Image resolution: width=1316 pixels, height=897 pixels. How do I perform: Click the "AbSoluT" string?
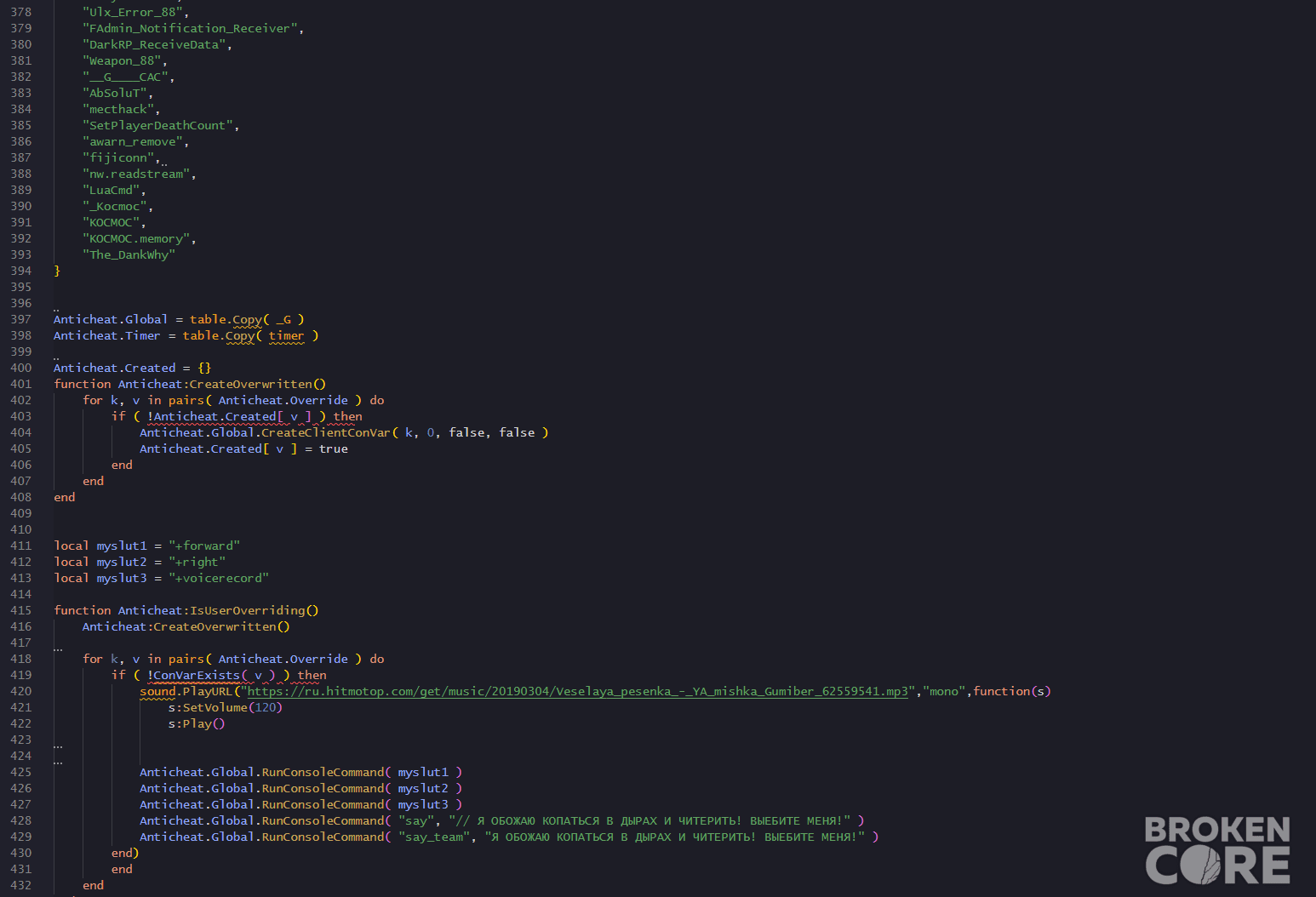(x=115, y=93)
